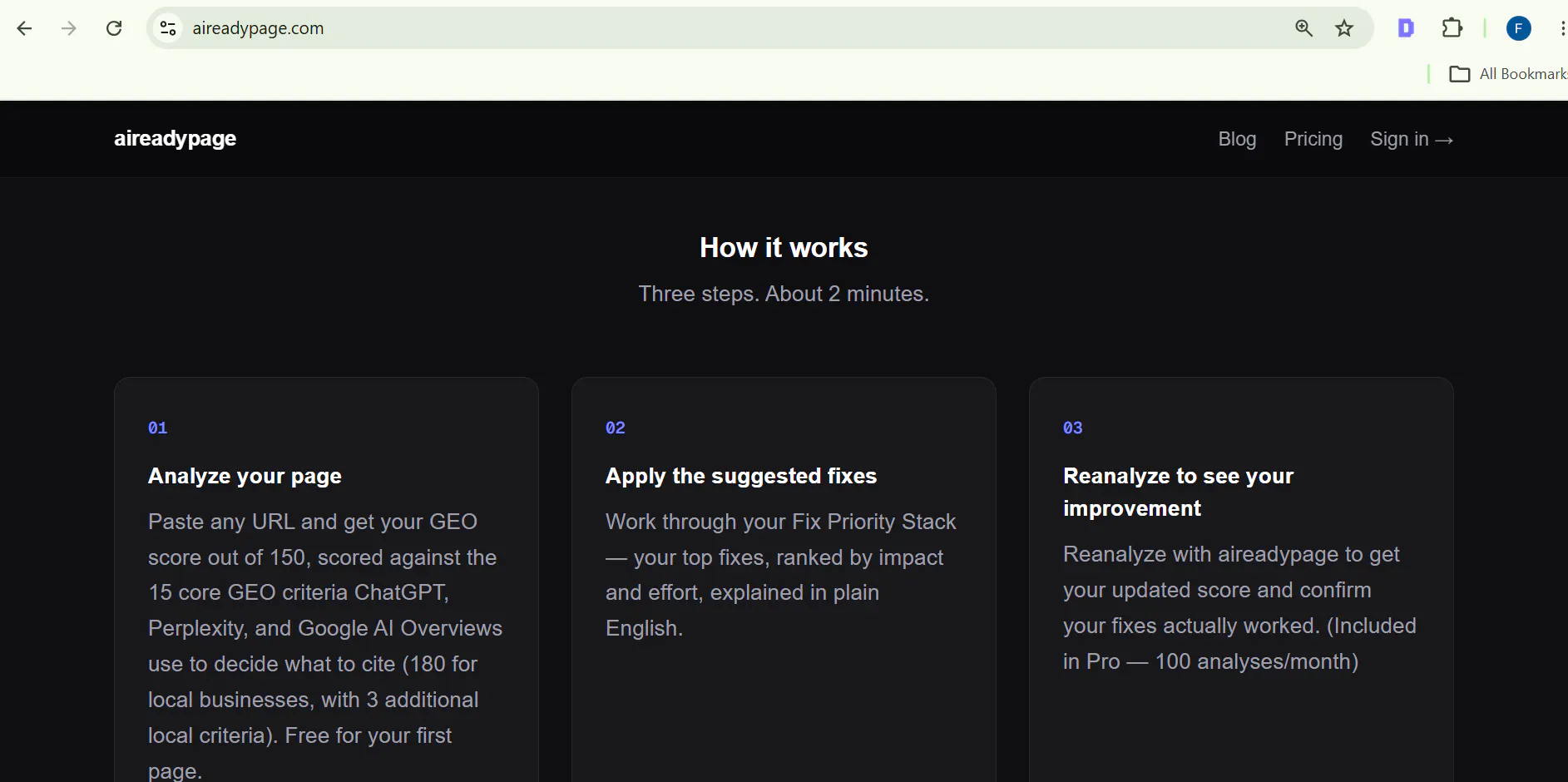Screen dimensions: 1568x782
Task: Click 'Apply the suggested fixes' card title
Action: coord(741,476)
